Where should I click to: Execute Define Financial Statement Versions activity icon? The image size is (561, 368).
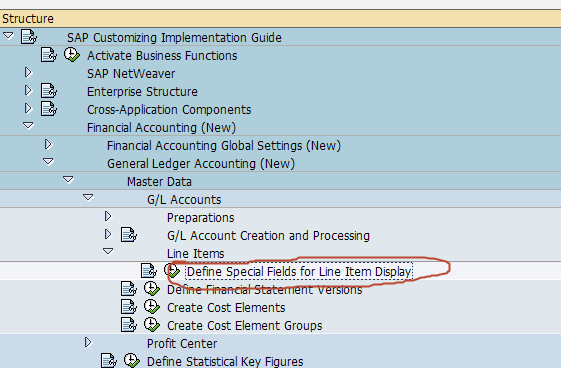[152, 289]
